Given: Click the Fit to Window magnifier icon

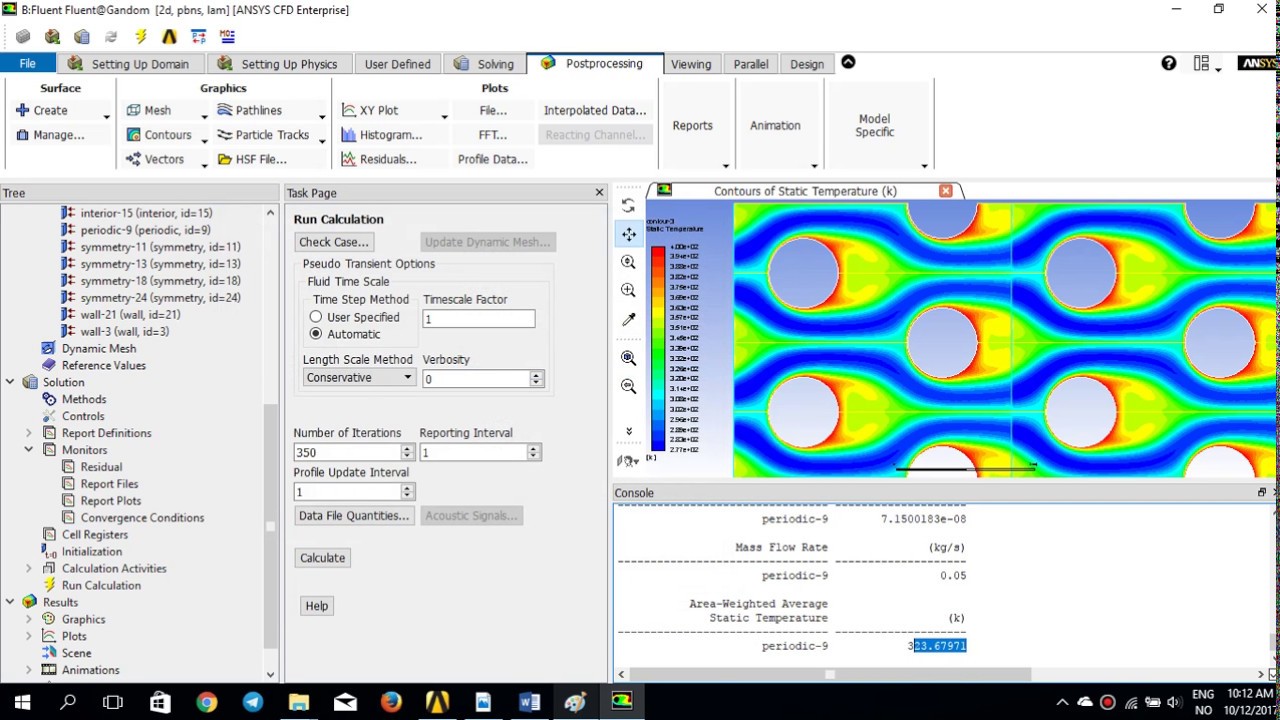Looking at the screenshot, I should pyautogui.click(x=628, y=358).
